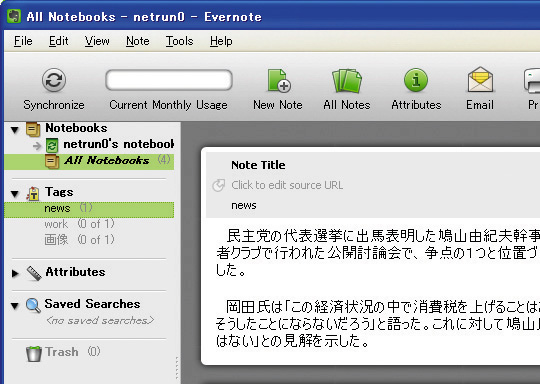
Task: Click the Current Monthly Usage bar
Action: point(169,80)
